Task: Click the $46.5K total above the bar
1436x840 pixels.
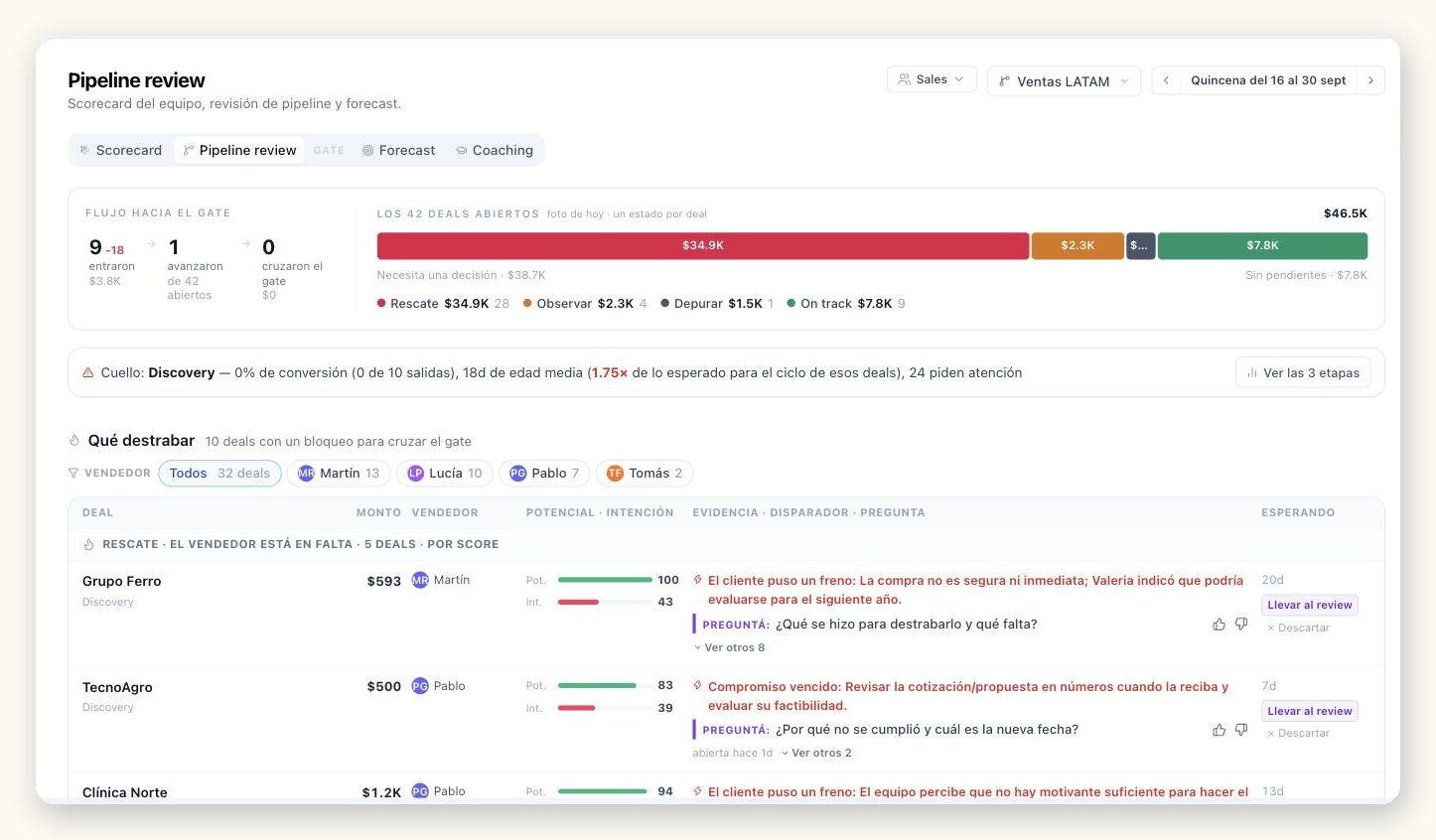Action: pos(1346,213)
